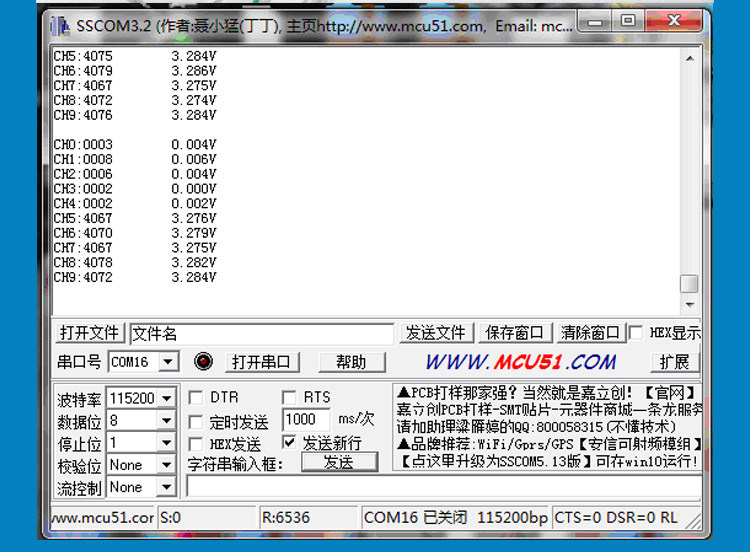Click the scroll down arrow of receive window

690,305
